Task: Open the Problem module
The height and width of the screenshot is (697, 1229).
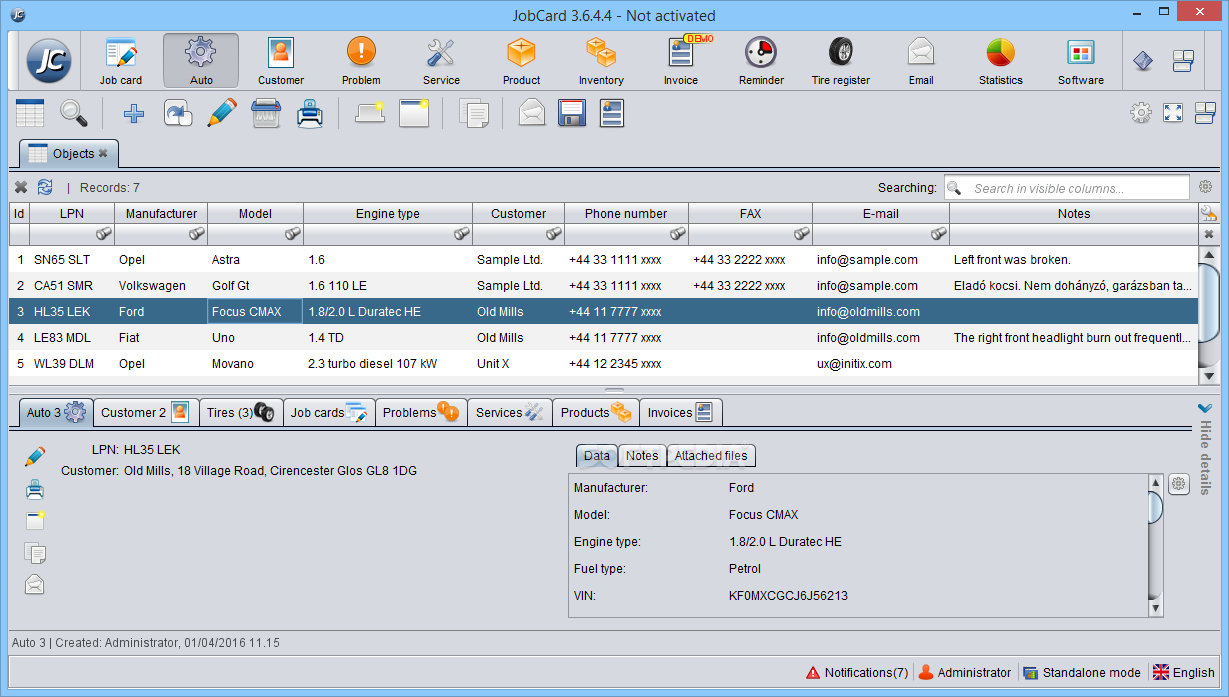Action: pyautogui.click(x=361, y=61)
